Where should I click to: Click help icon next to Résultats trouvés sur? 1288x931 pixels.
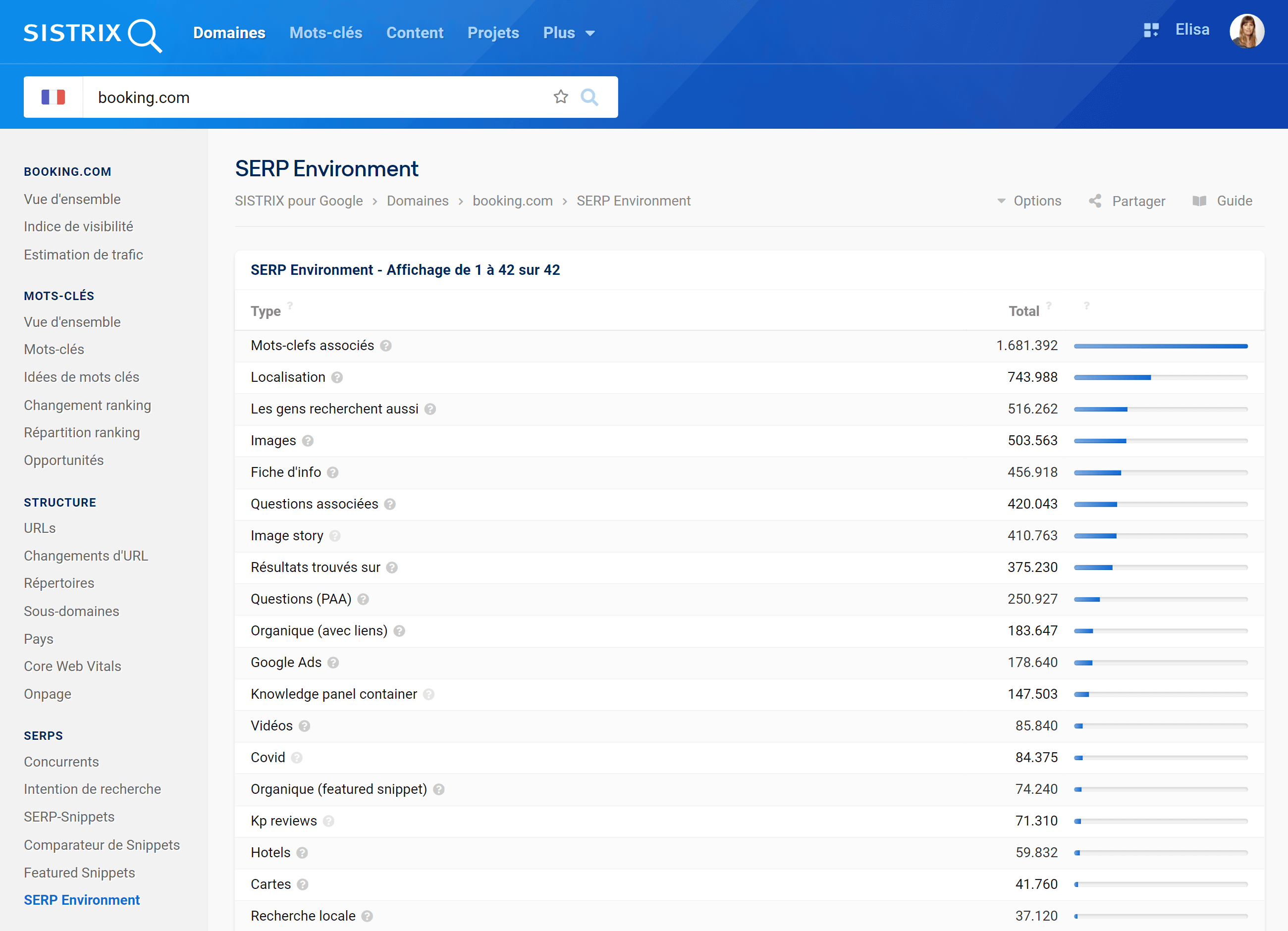pos(392,568)
